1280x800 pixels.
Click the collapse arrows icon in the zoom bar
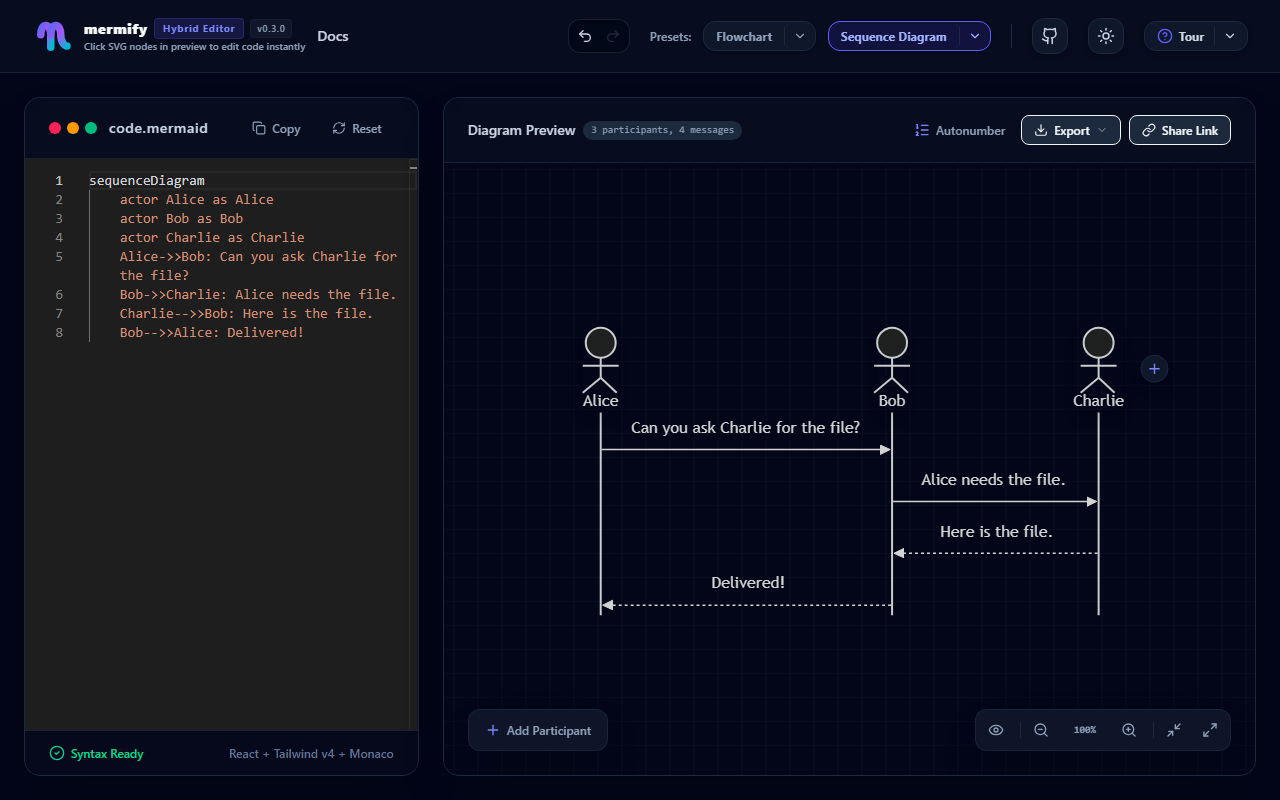(x=1174, y=730)
